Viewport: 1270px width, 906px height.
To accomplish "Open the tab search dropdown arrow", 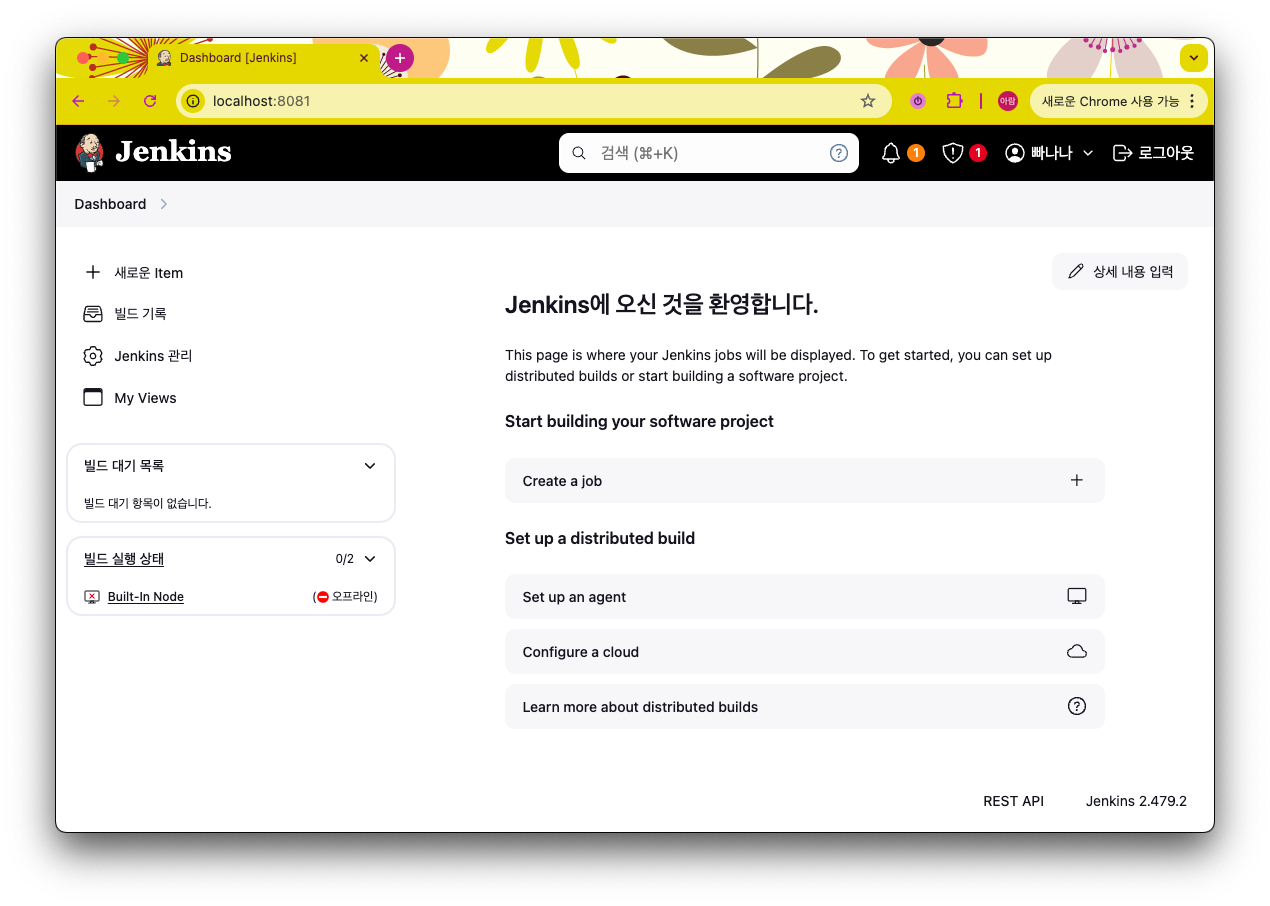I will tap(1193, 58).
